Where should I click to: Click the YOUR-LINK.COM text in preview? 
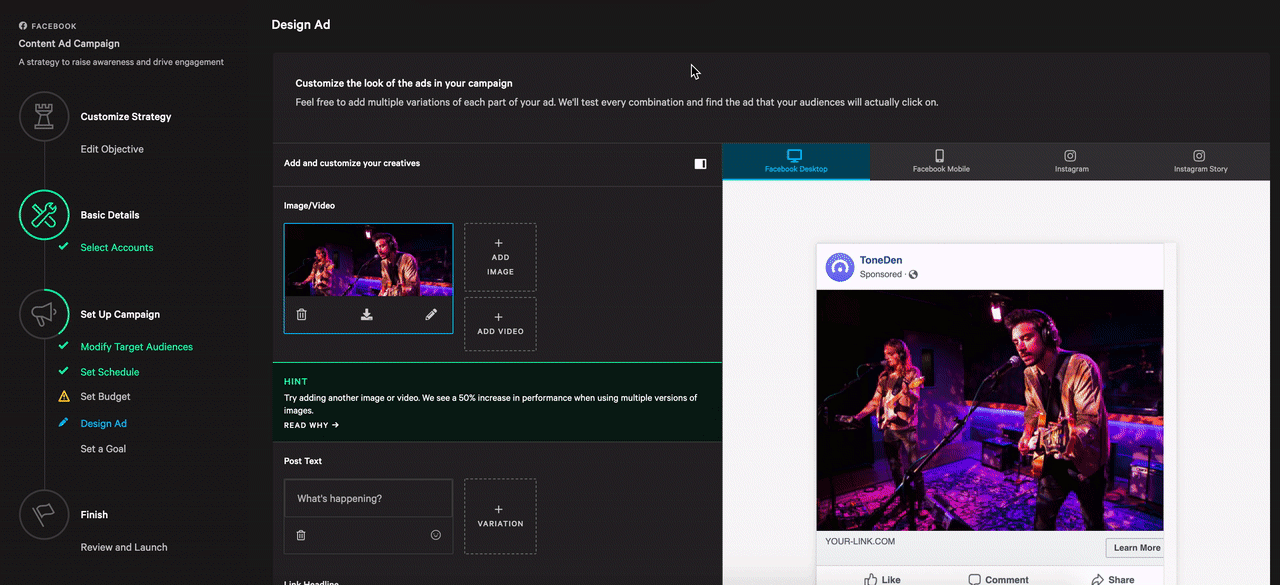[860, 541]
